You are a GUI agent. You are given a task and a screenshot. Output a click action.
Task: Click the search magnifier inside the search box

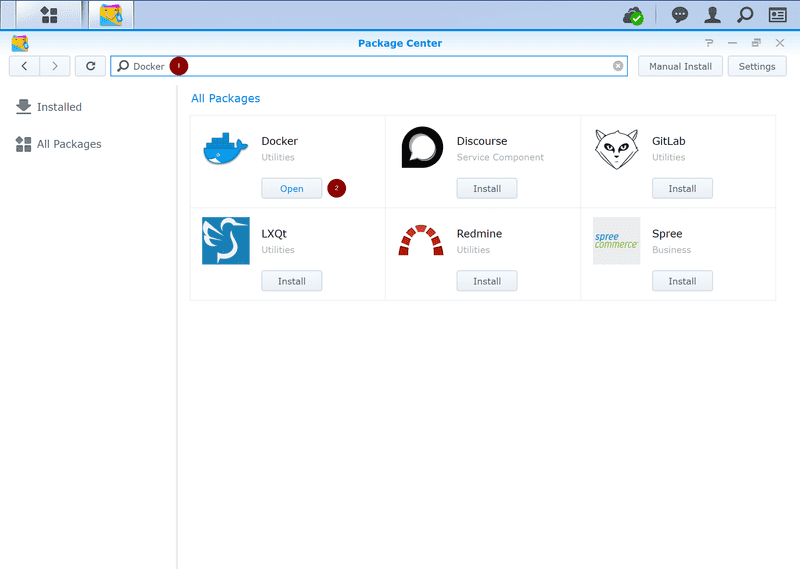pos(123,66)
